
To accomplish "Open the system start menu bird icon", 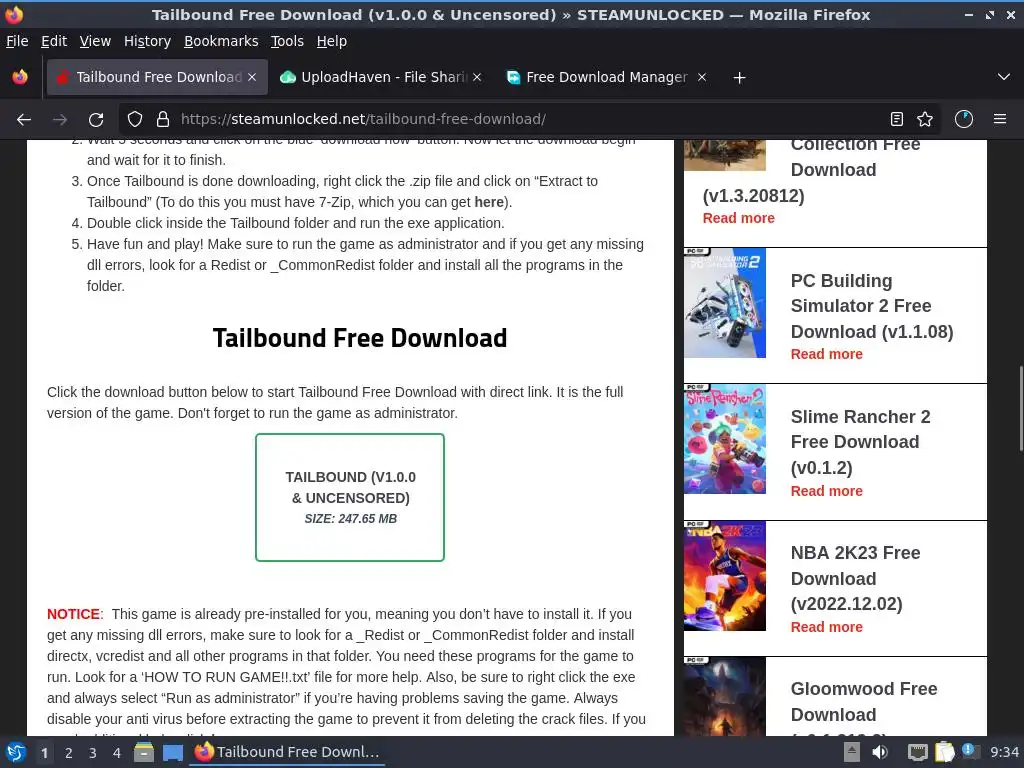I will [x=16, y=752].
